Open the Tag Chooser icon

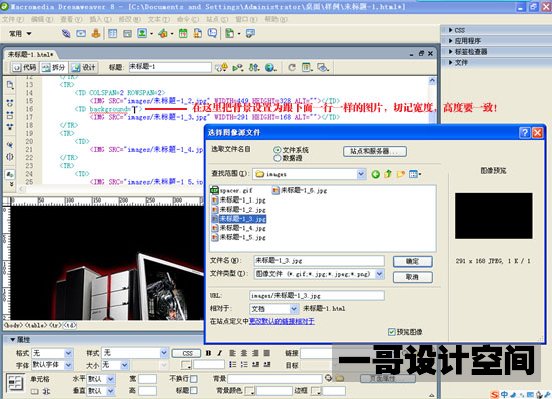pyautogui.click(x=250, y=34)
